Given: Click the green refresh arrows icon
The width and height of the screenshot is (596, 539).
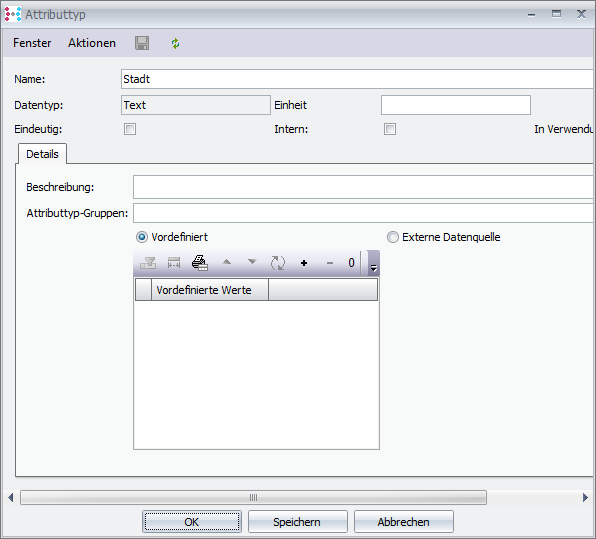Looking at the screenshot, I should 175,43.
